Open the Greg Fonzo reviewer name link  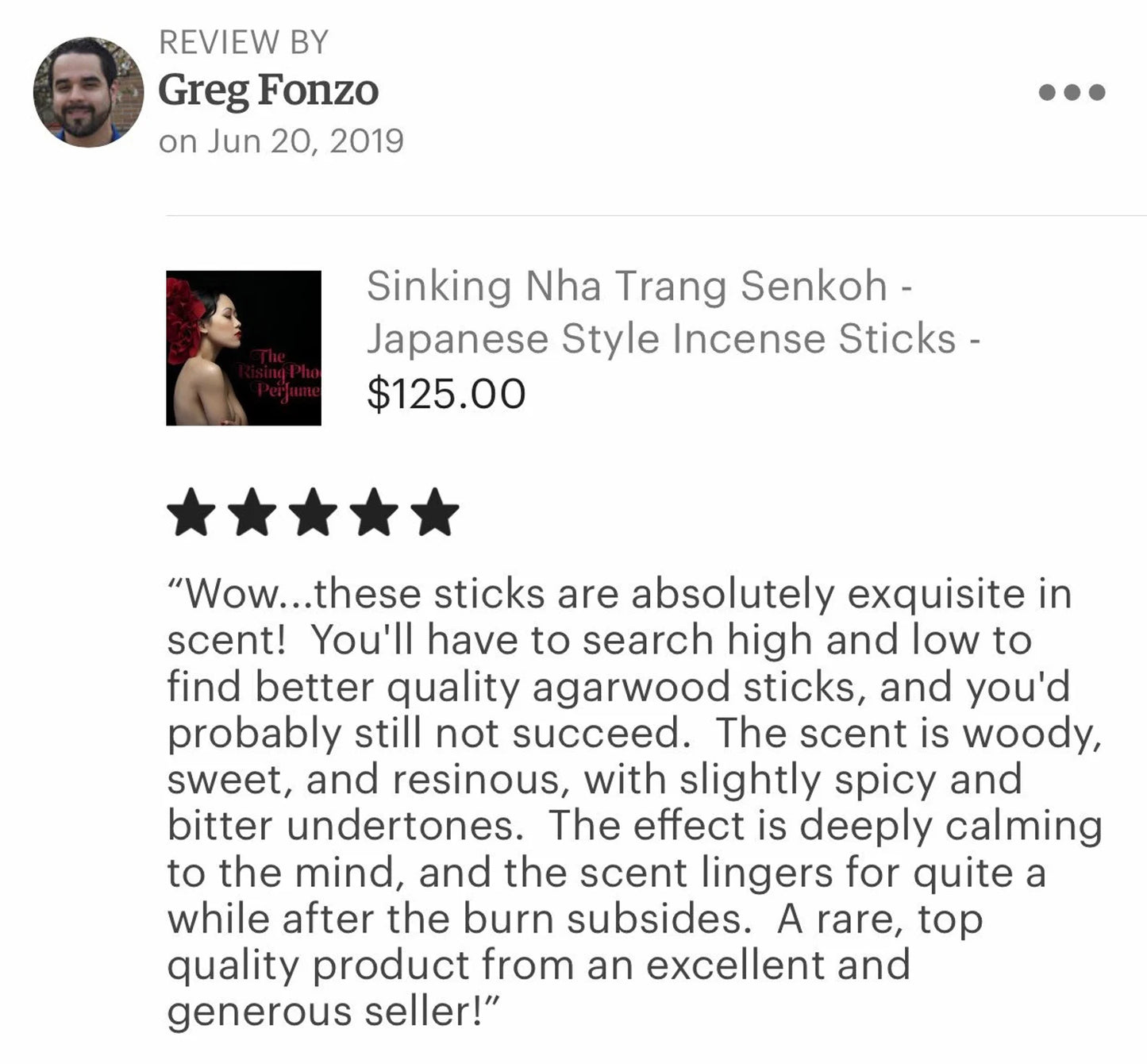tap(268, 90)
